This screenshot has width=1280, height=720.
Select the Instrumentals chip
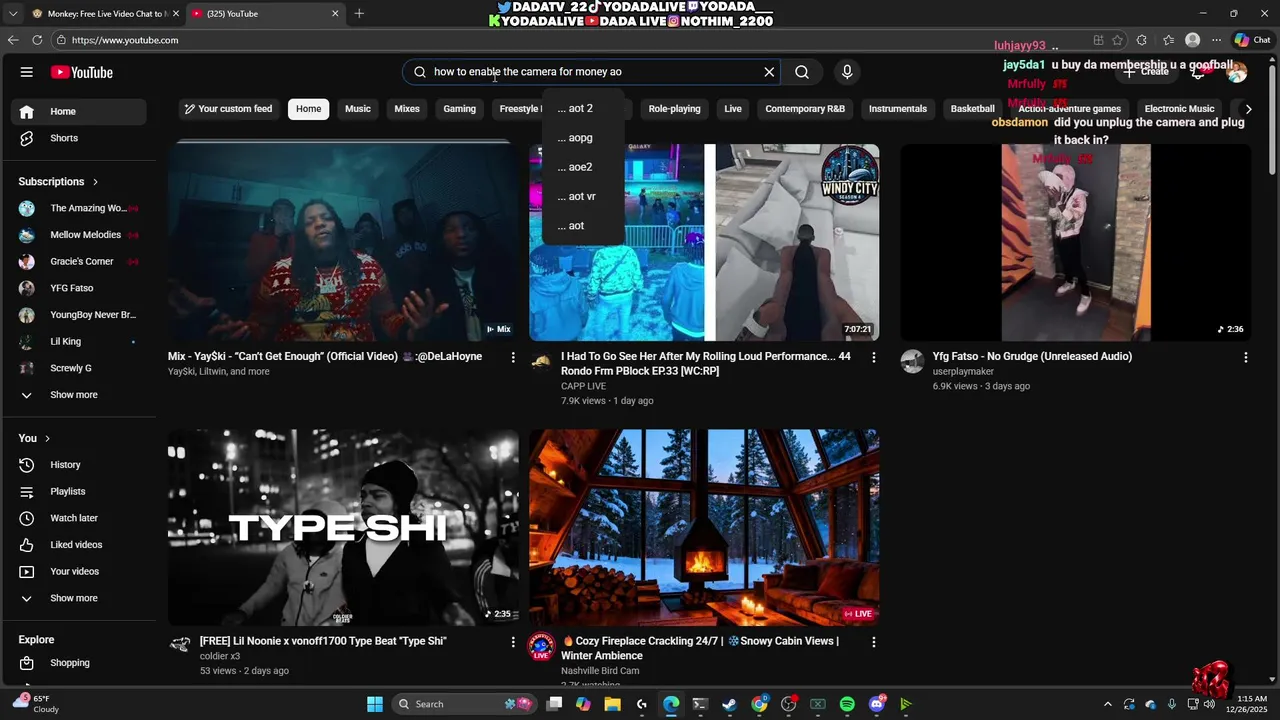898,109
